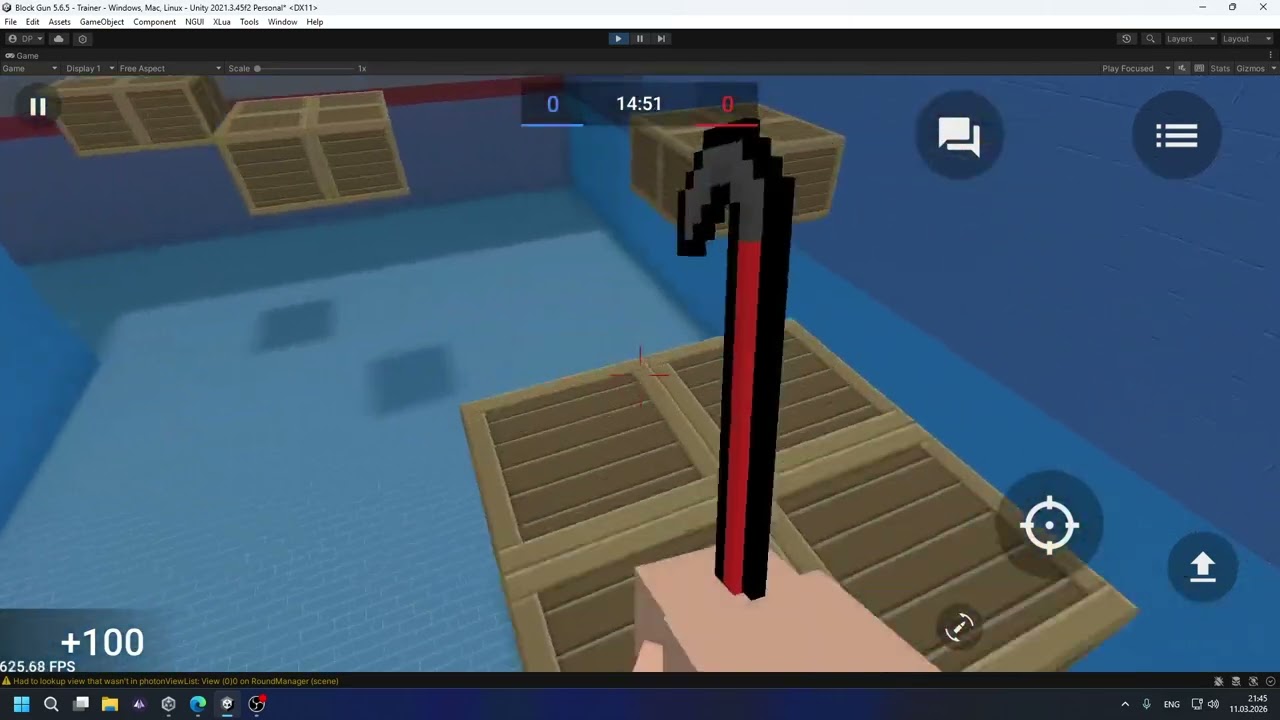Click status bar debug mode bug icon
The width and height of the screenshot is (1280, 720).
1219,681
